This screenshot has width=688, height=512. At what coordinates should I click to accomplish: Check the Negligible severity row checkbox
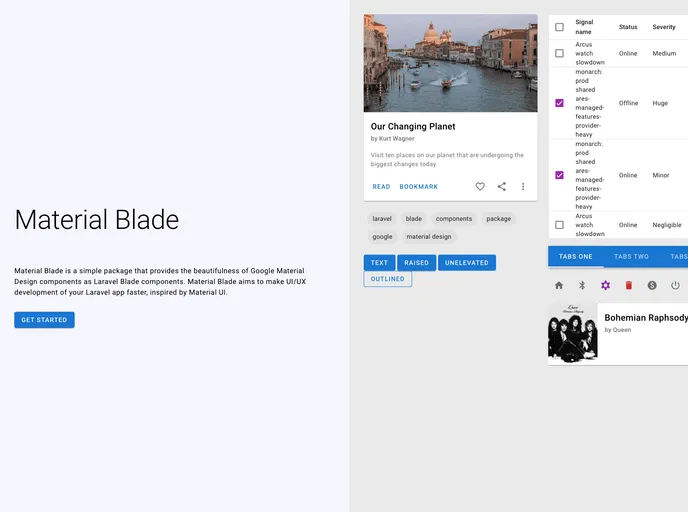(x=559, y=225)
